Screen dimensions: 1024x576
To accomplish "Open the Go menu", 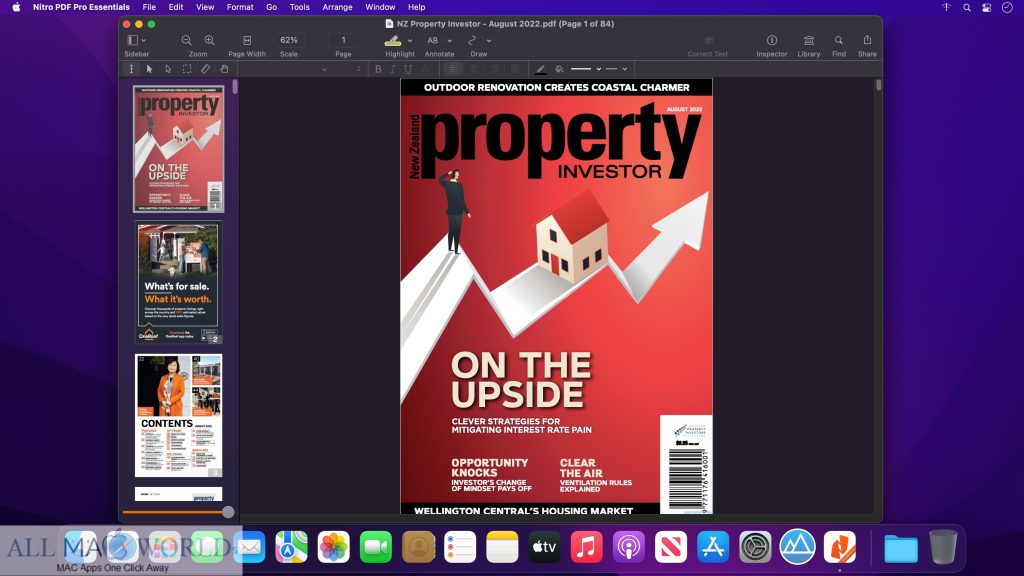I will point(271,7).
